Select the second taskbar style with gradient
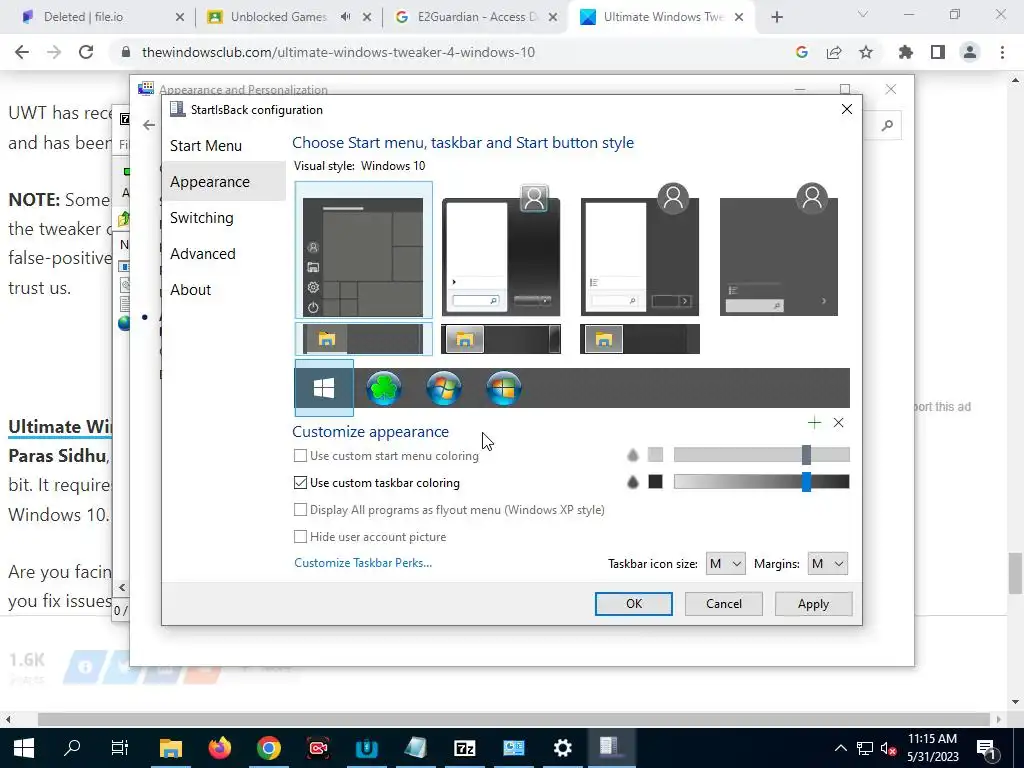 coord(501,339)
